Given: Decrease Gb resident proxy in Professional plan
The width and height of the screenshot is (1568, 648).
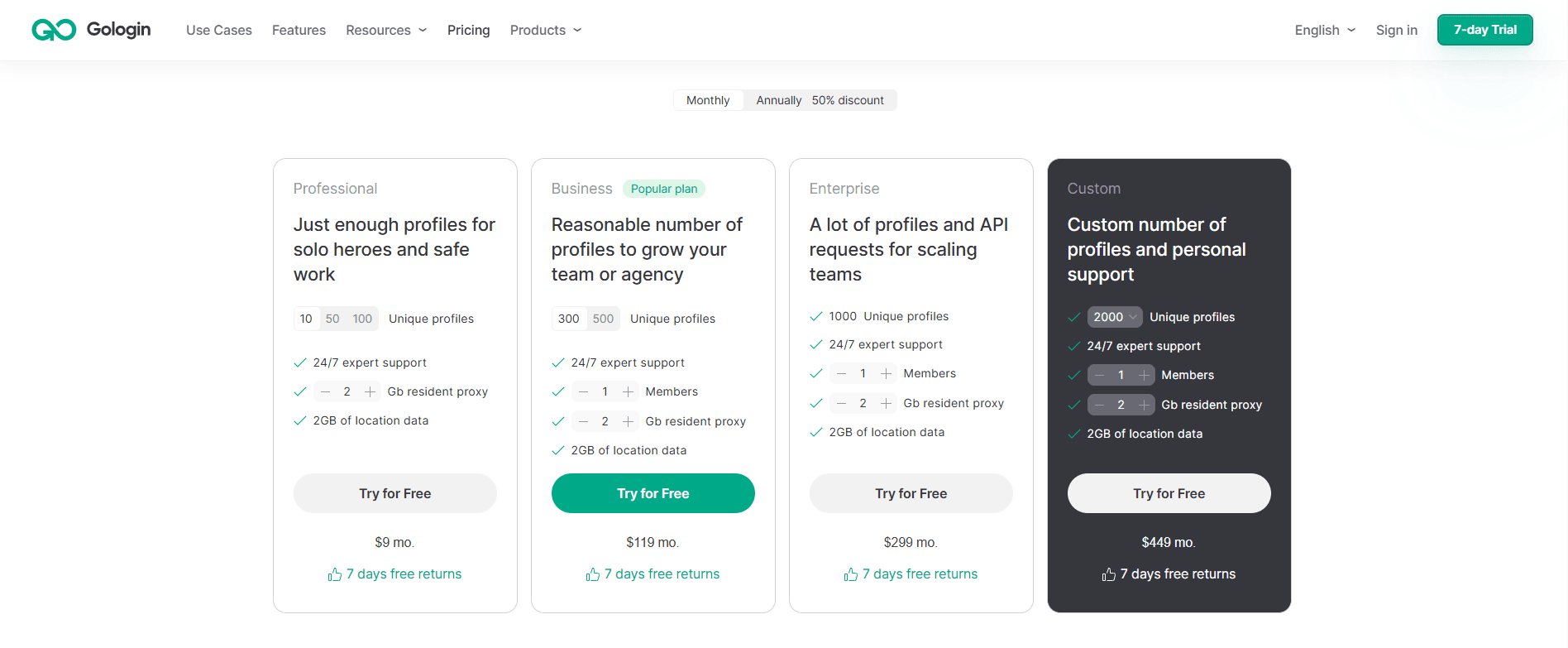Looking at the screenshot, I should (x=325, y=391).
